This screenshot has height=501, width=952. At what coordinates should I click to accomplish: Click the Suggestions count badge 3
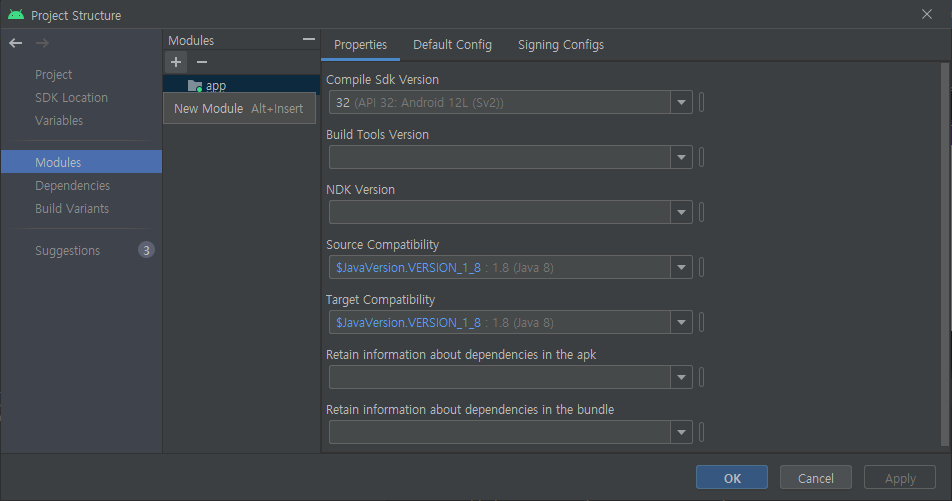tap(146, 250)
